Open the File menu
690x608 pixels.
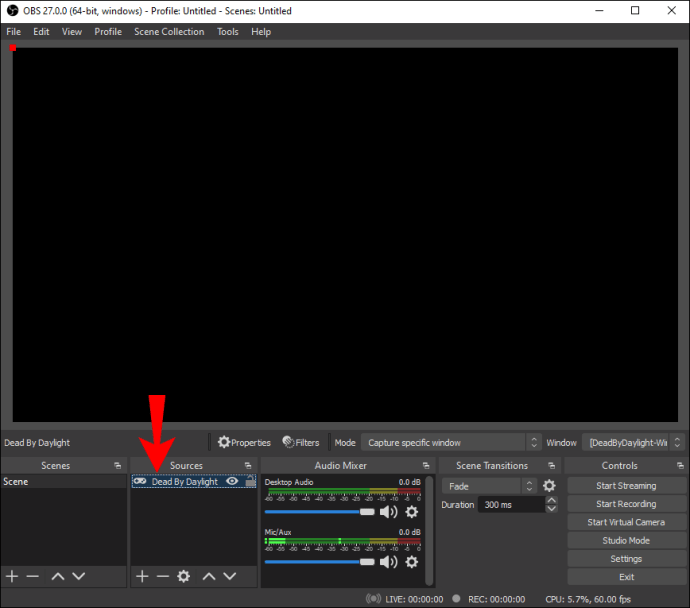click(13, 32)
